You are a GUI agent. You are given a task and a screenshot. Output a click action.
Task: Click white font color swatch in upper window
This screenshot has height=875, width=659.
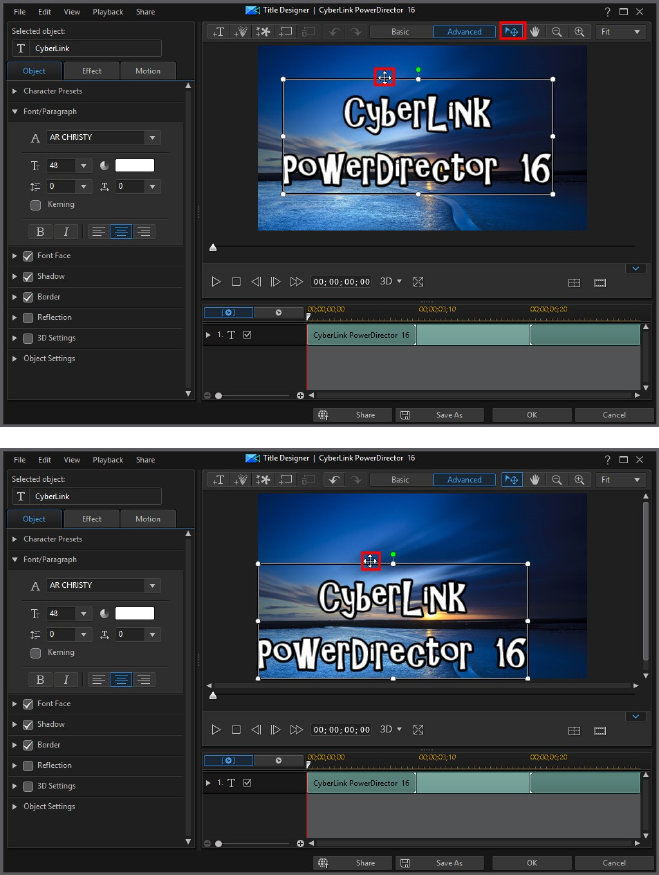tap(134, 165)
